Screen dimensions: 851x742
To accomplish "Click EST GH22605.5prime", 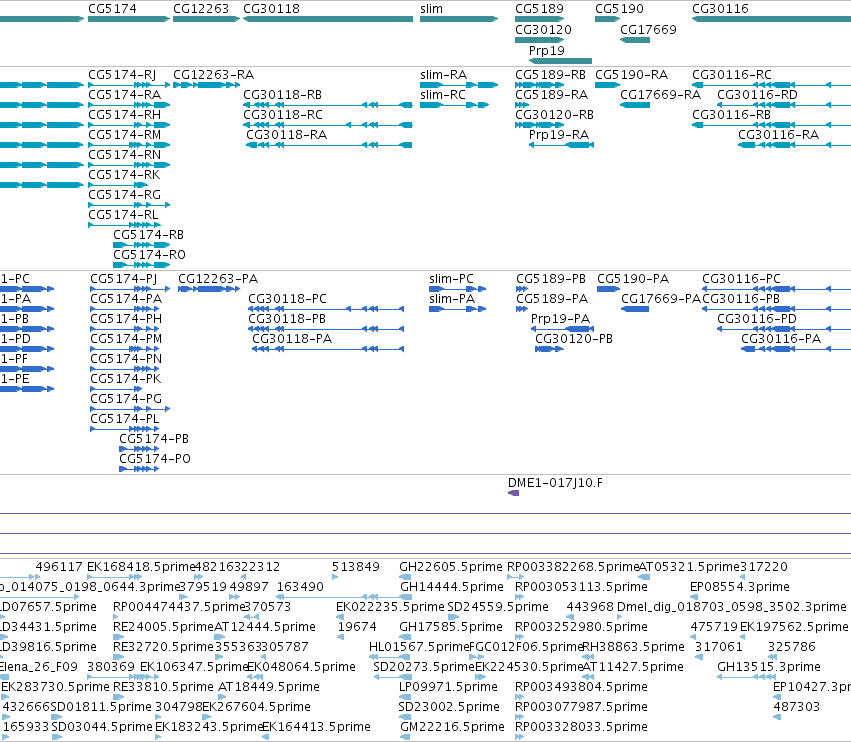I will [x=451, y=567].
